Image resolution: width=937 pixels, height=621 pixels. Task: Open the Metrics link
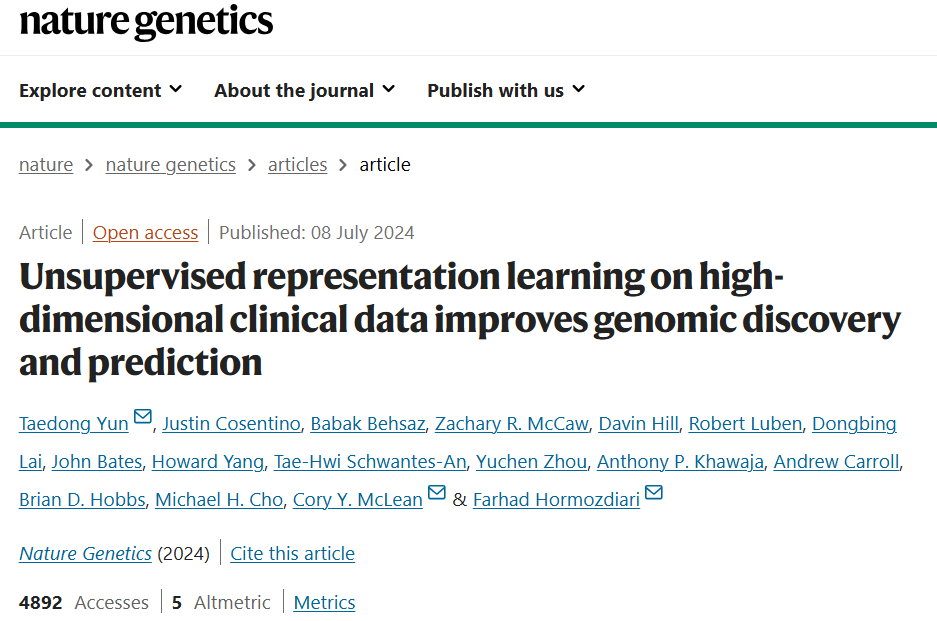pyautogui.click(x=324, y=602)
